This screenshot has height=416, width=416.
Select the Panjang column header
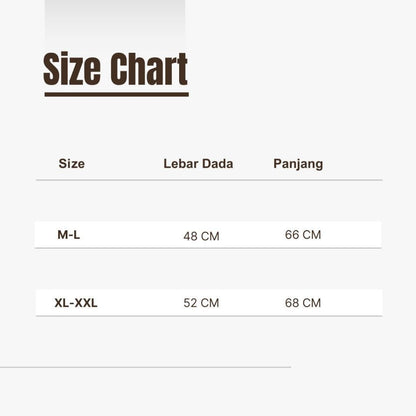(x=298, y=164)
